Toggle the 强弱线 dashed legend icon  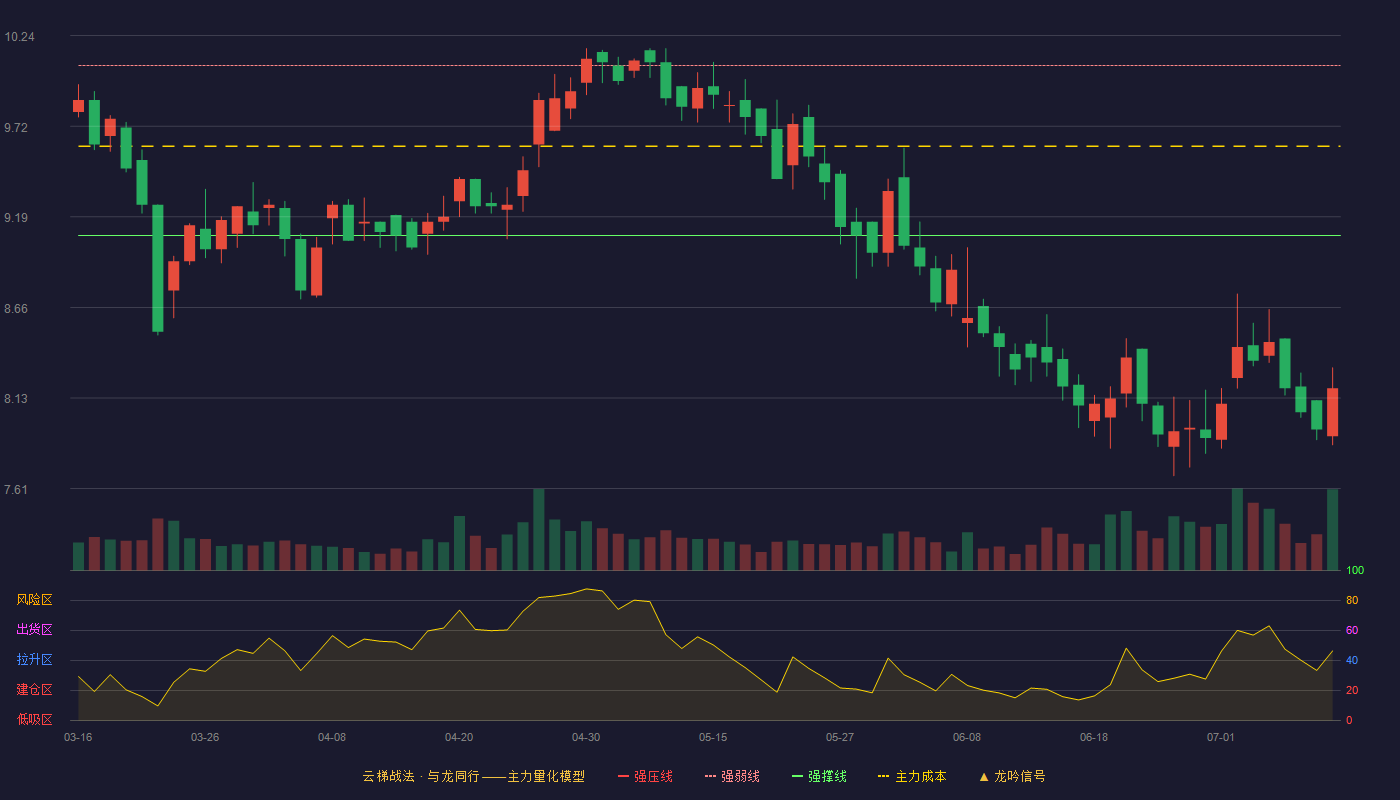coord(711,776)
